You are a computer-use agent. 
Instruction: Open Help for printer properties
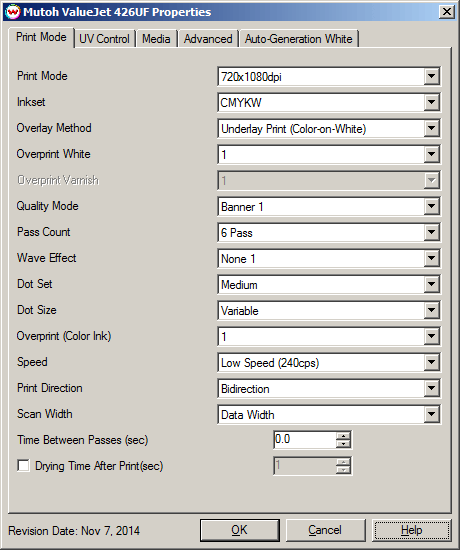[x=412, y=530]
